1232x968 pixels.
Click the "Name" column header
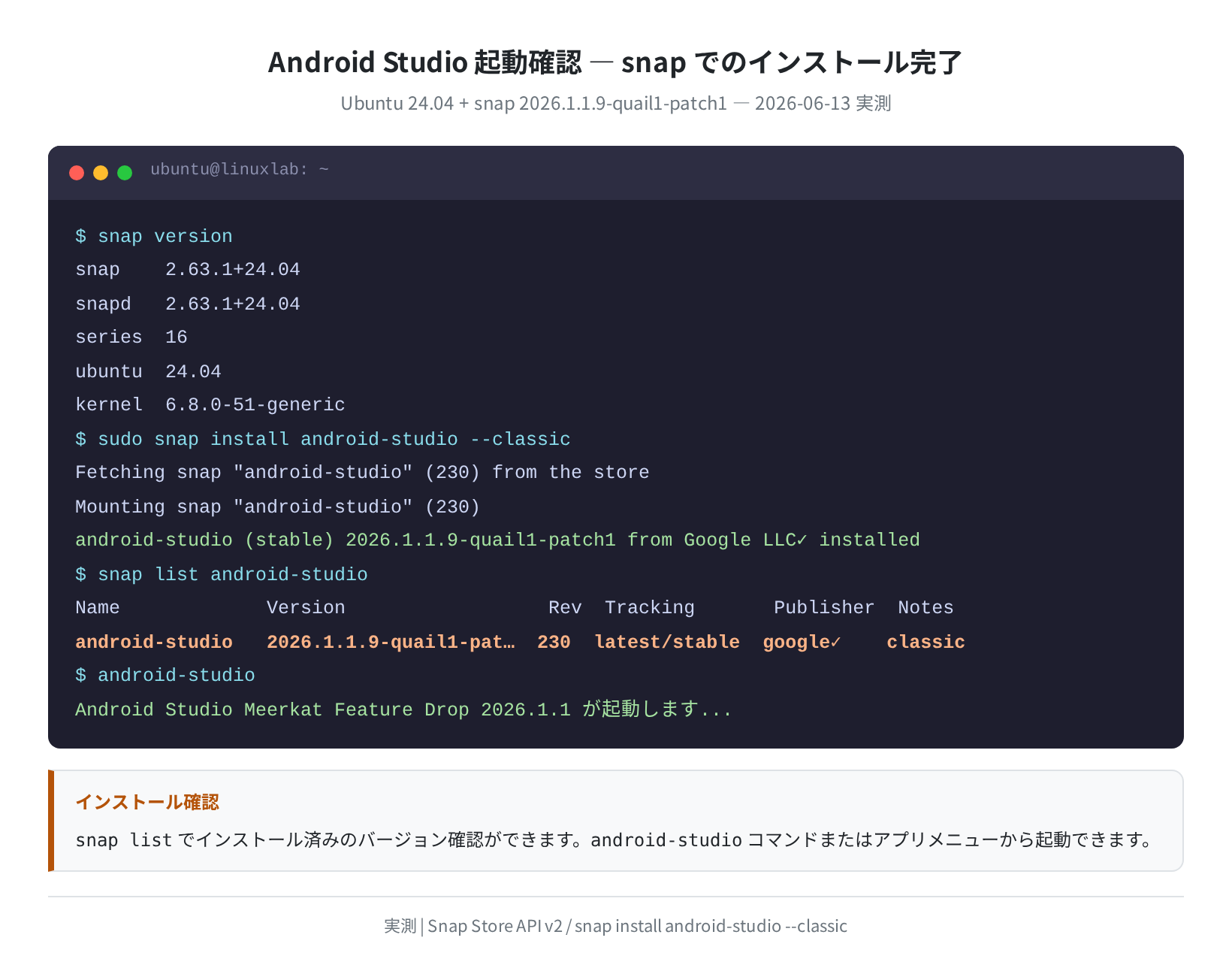(x=98, y=608)
